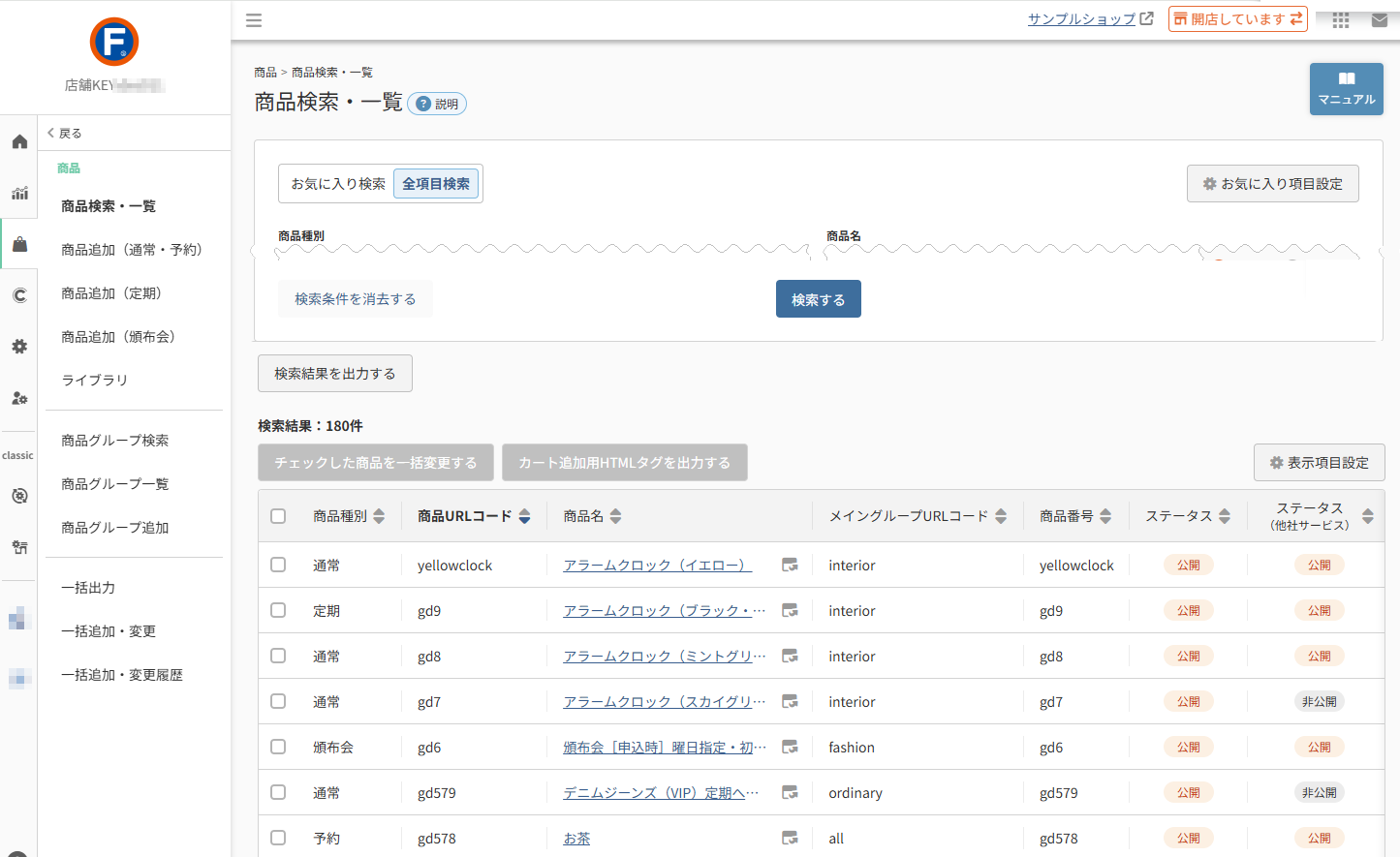Open the users gear icon in sidebar rail
The width and height of the screenshot is (1400, 857).
pos(19,398)
